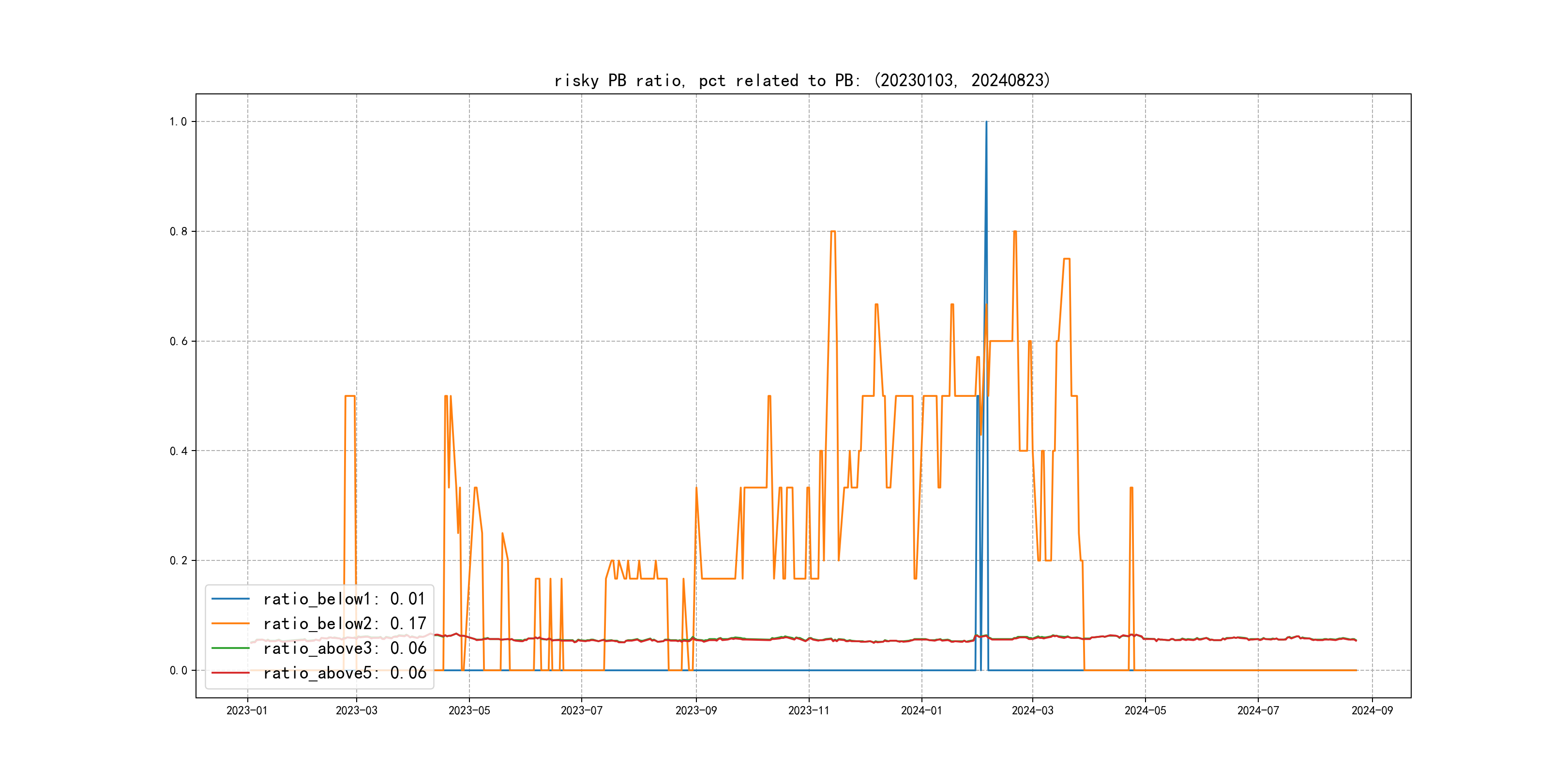The height and width of the screenshot is (784, 1568).
Task: Click the 0.2 y-axis tick label
Action: (179, 560)
